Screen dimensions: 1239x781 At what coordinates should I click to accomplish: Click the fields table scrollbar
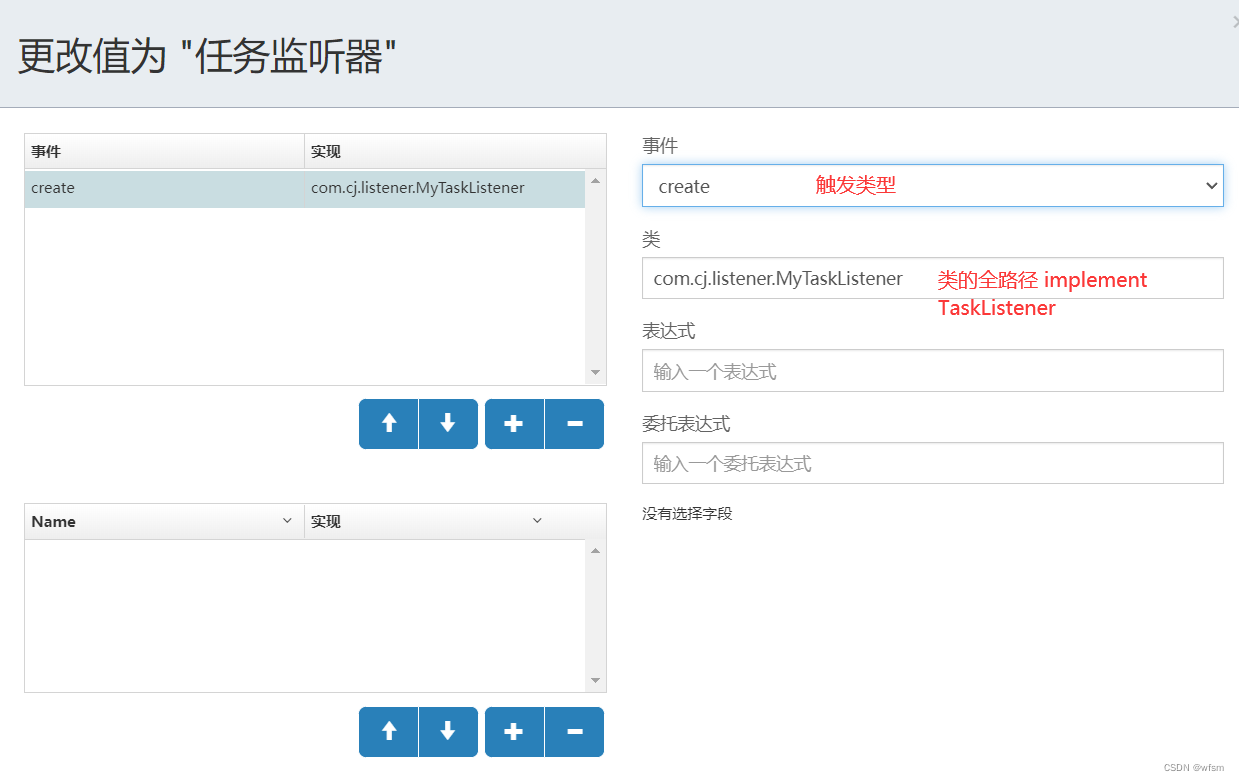pyautogui.click(x=595, y=615)
